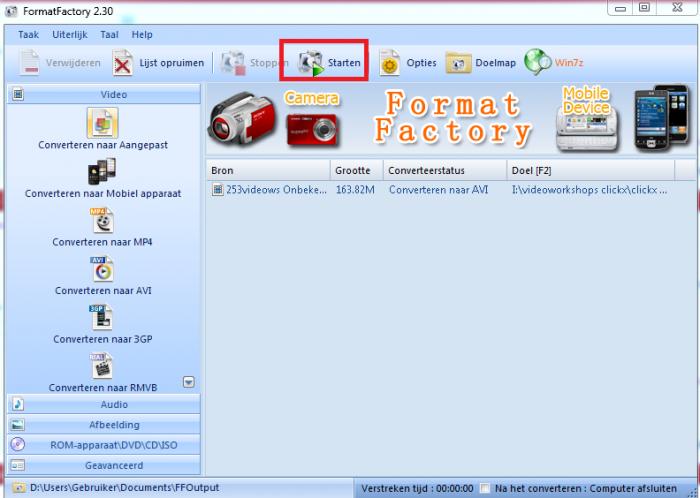Screen dimensions: 700x498
Task: Expand the Afbeelding section
Action: point(104,424)
